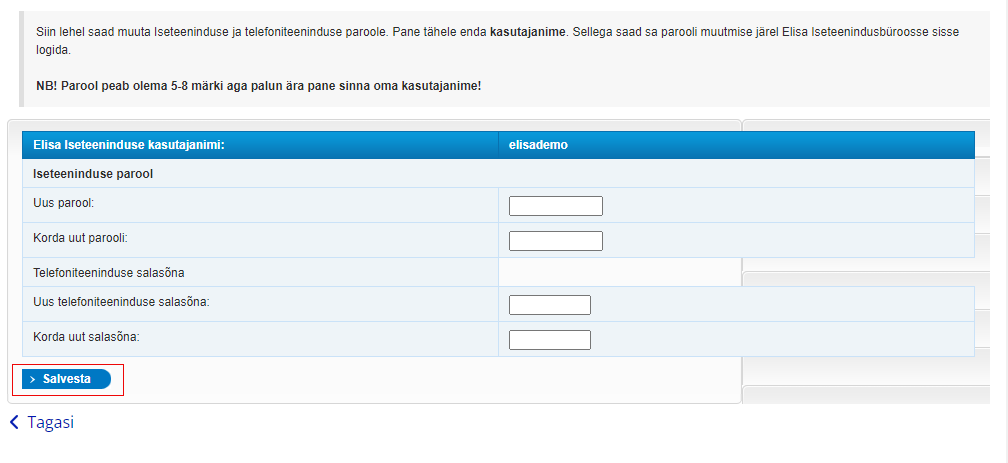
Task: Click the bold 'NB! Parool peab olema' notice
Action: pyautogui.click(x=258, y=86)
